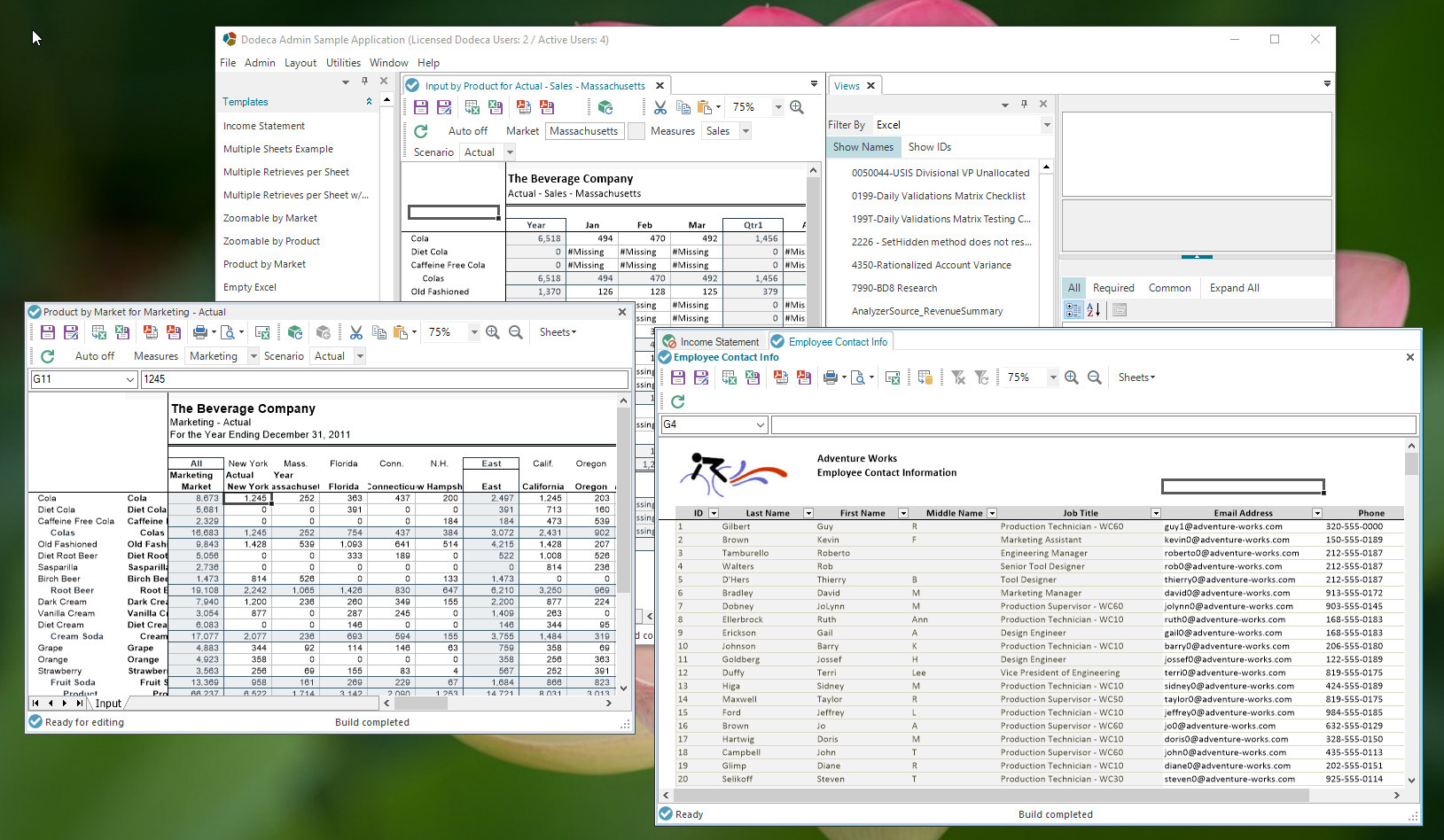This screenshot has width=1444, height=840.
Task: Click Cut icon in Input by Product window
Action: point(660,107)
